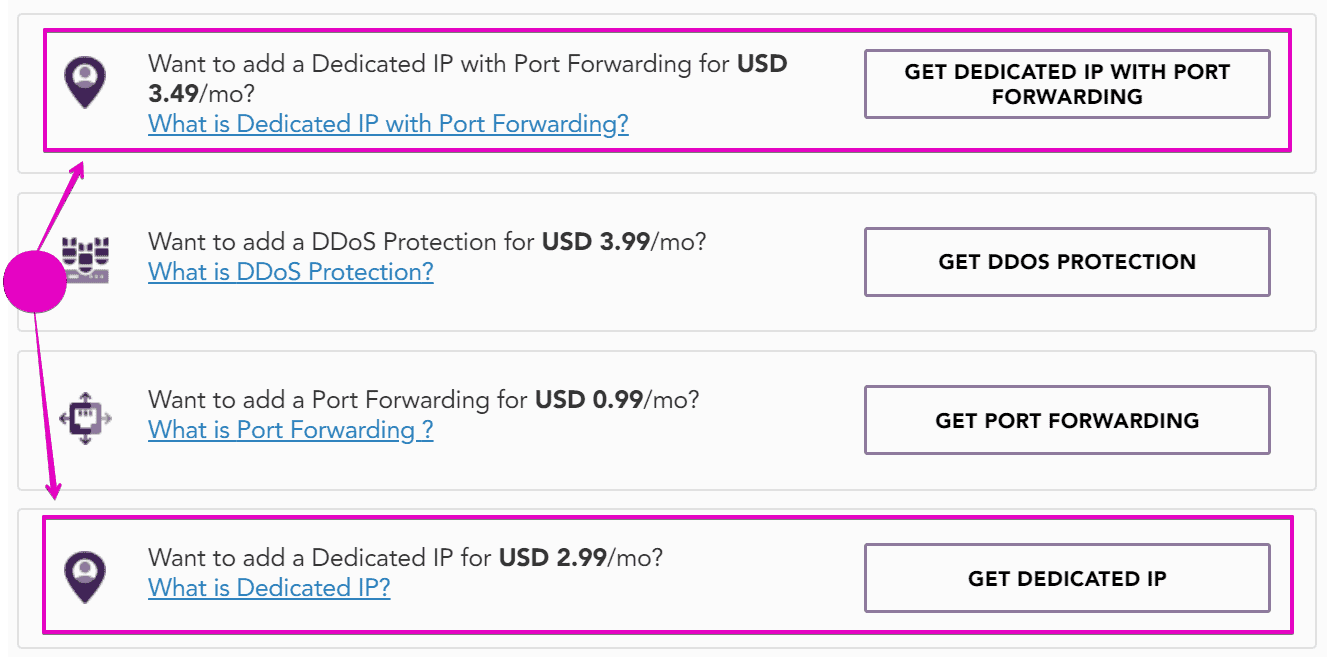Click the upper magenta arrow annotation
Screen dimensions: 1327x657
click(61, 207)
